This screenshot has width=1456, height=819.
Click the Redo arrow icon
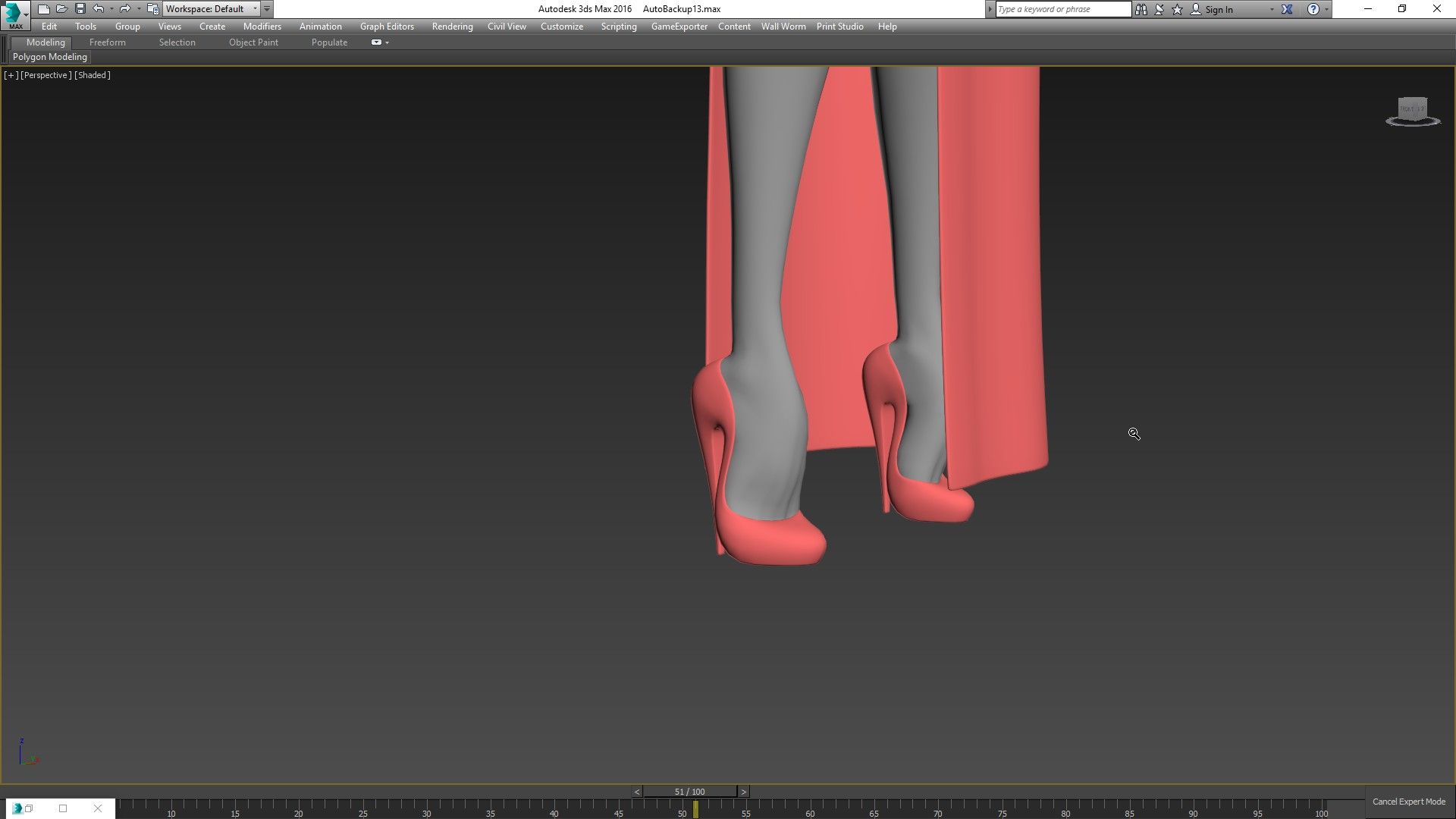pyautogui.click(x=125, y=9)
